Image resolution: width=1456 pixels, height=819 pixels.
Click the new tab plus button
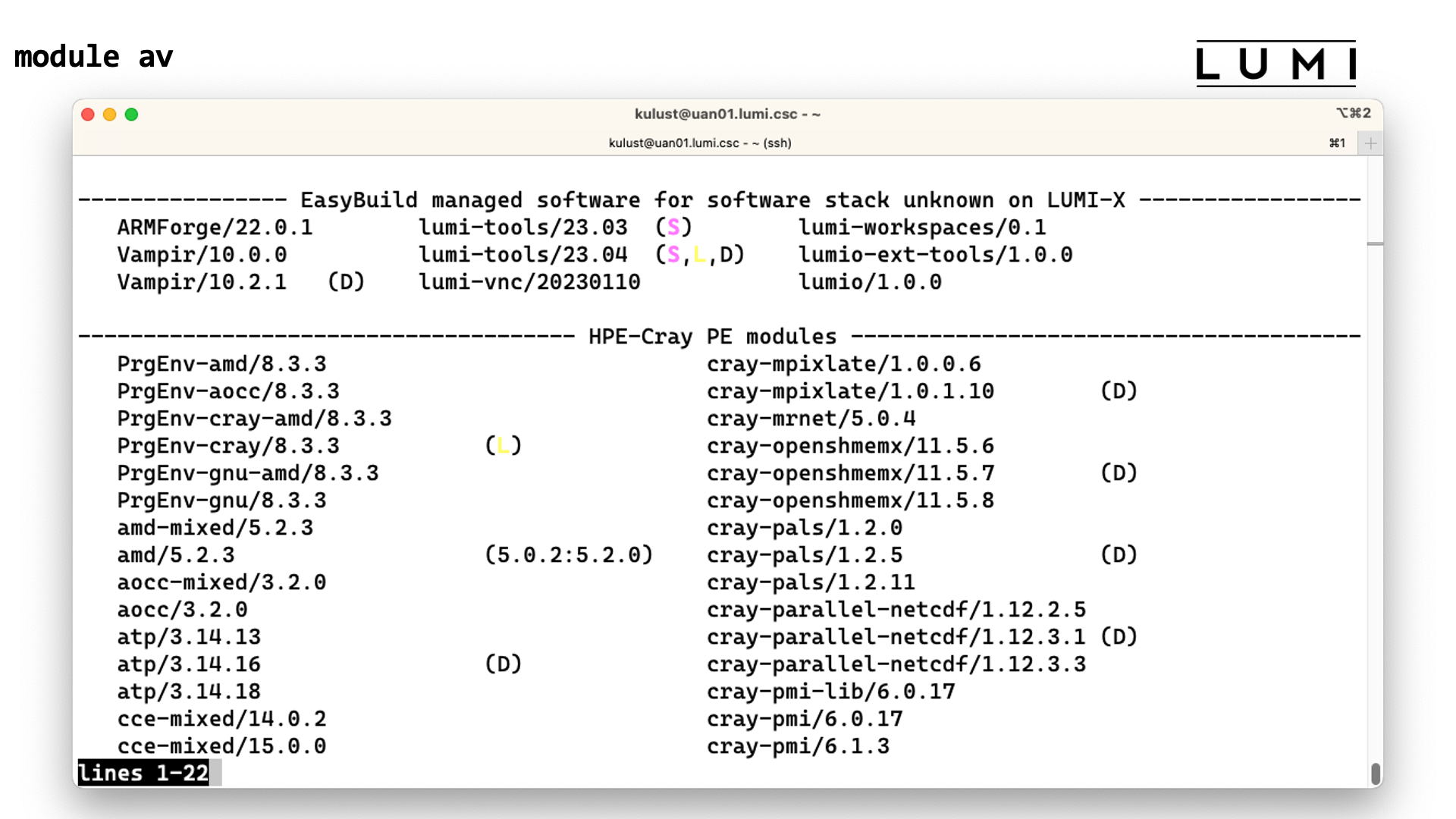[1370, 143]
